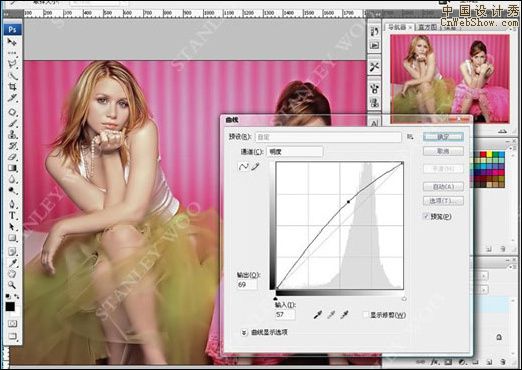Select the Gradient tool
The image size is (522, 370).
tap(12, 168)
